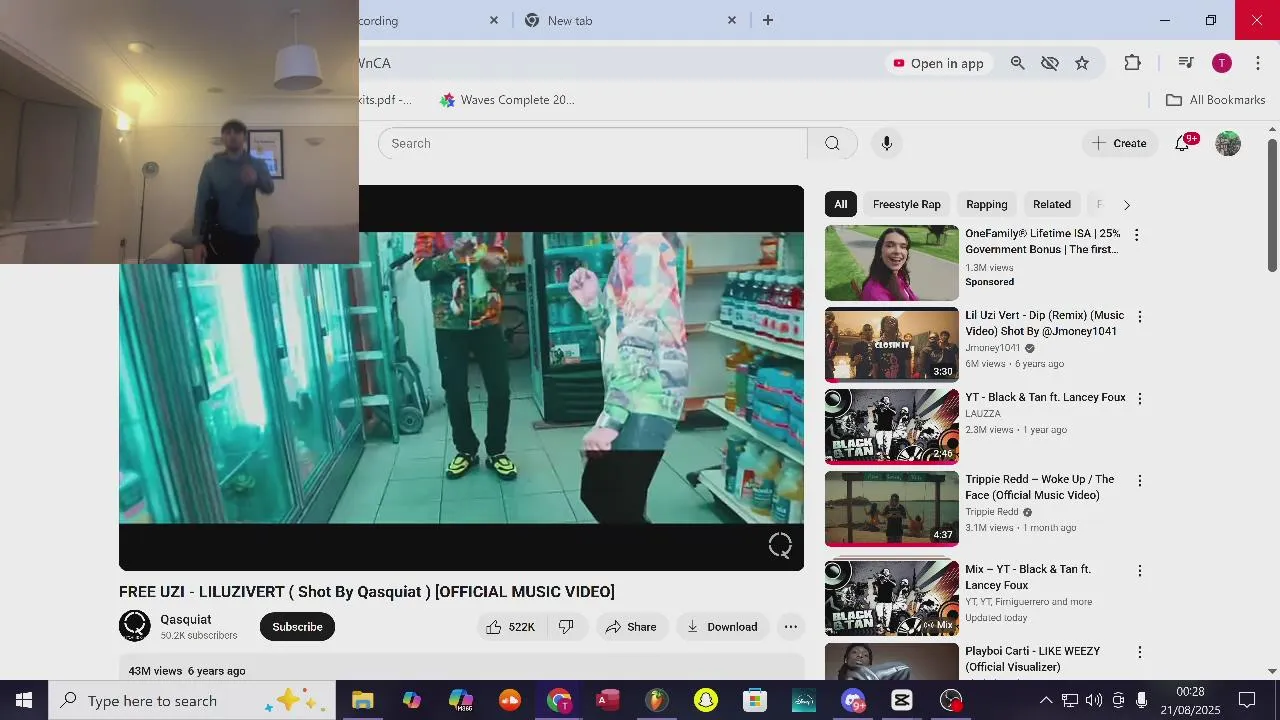Open the Windows notification center icon
1280x720 pixels.
(x=1247, y=700)
